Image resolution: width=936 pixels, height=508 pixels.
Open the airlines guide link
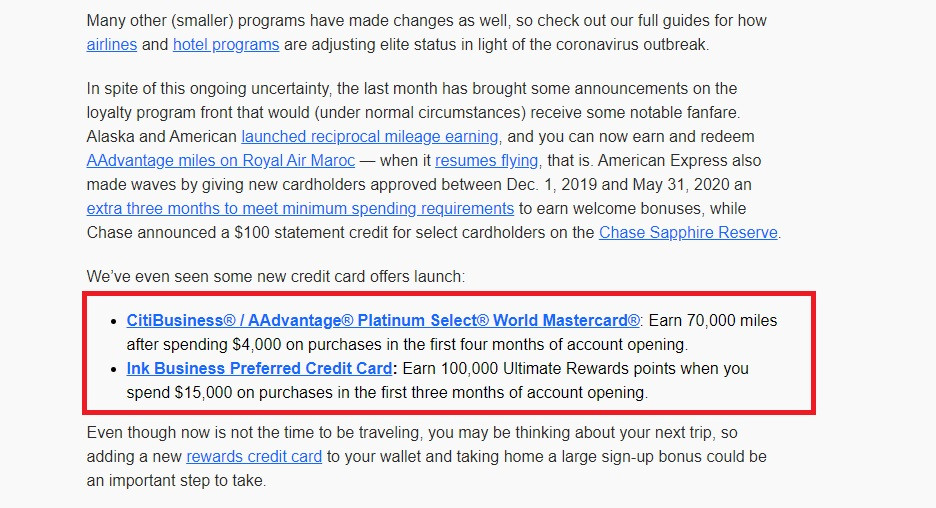tap(112, 45)
